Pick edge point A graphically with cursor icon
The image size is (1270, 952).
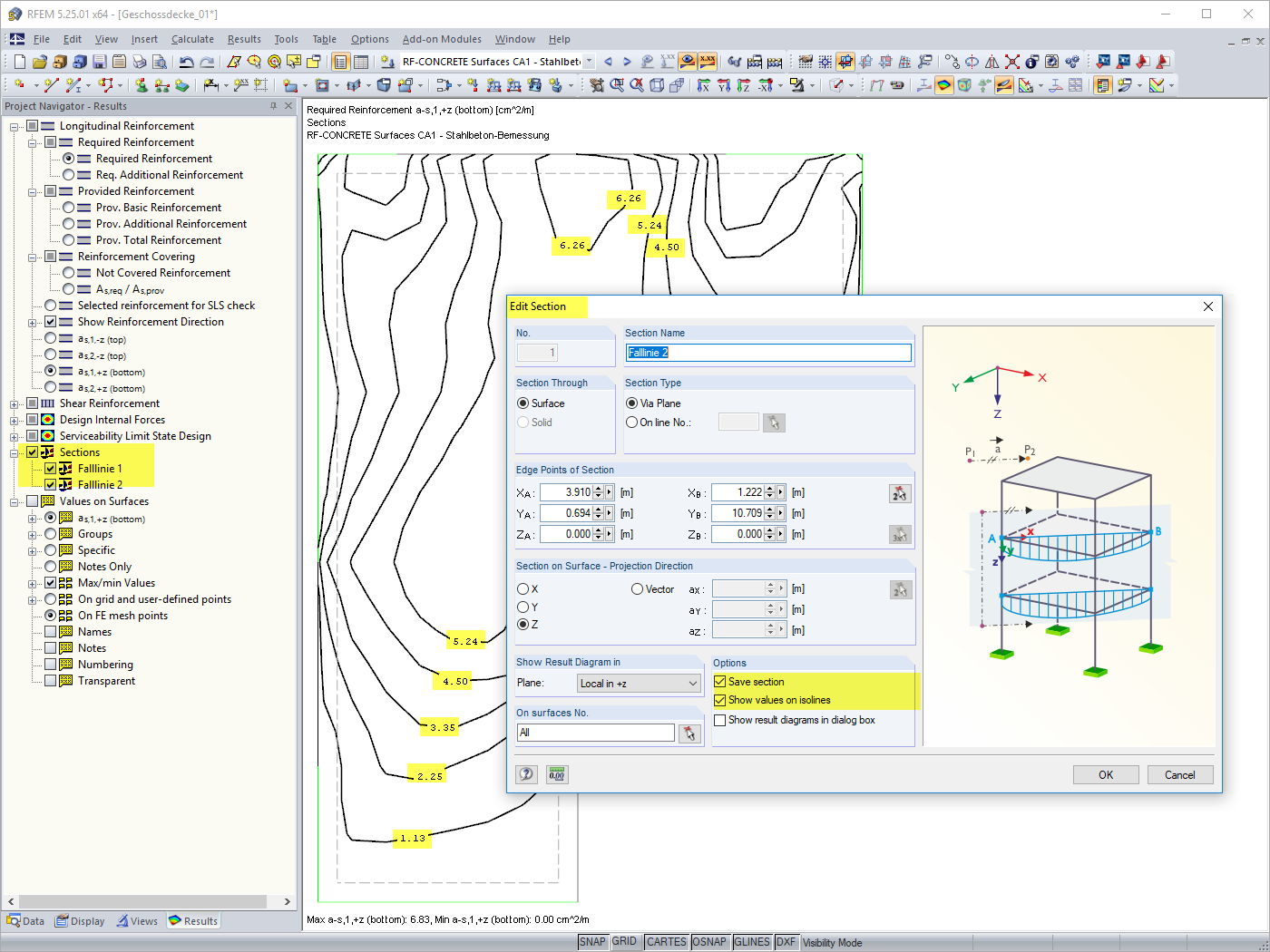[x=901, y=492]
